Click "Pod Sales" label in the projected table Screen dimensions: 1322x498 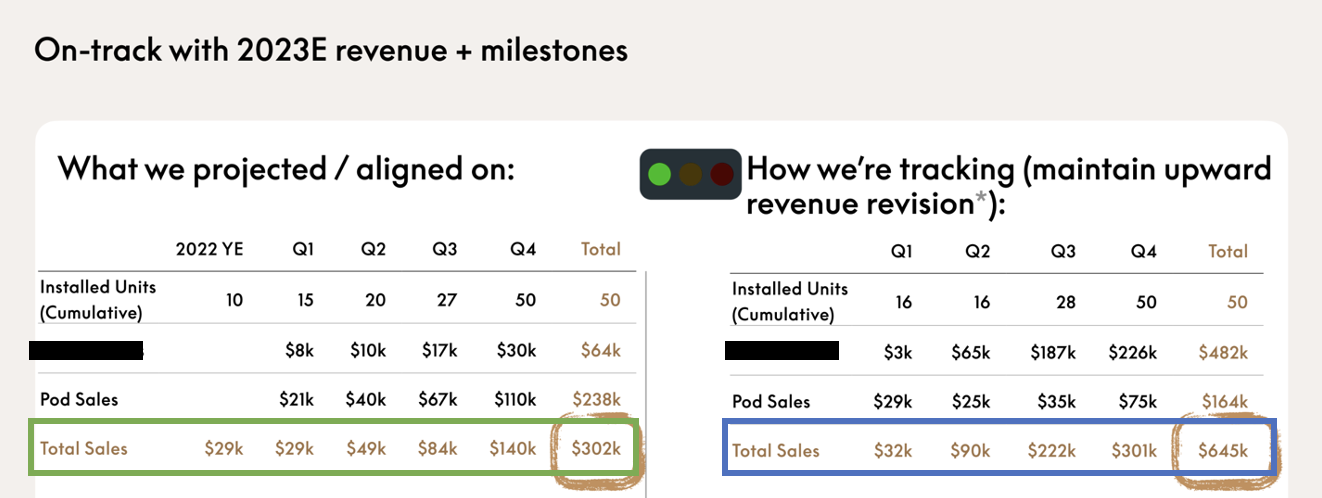pos(79,399)
